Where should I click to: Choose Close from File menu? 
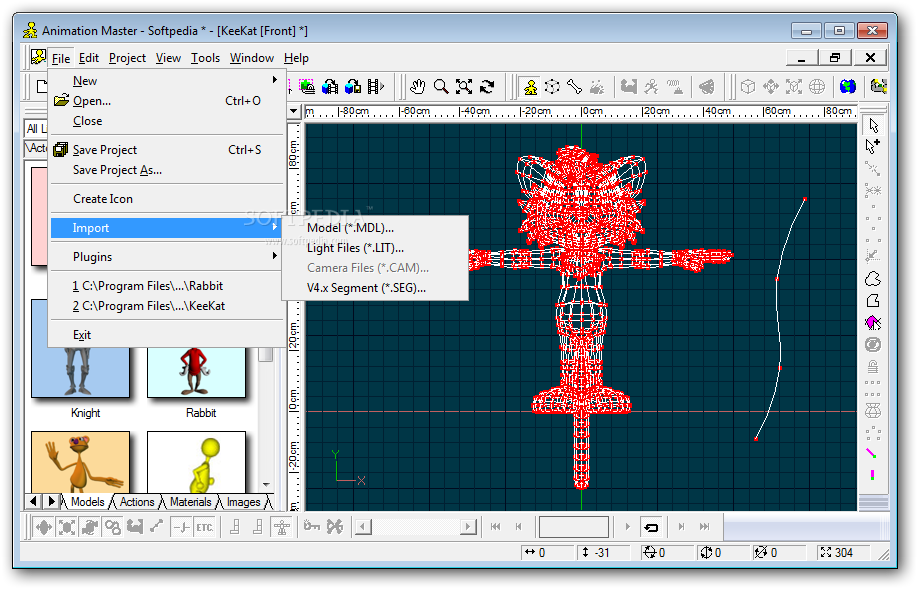pos(167,121)
